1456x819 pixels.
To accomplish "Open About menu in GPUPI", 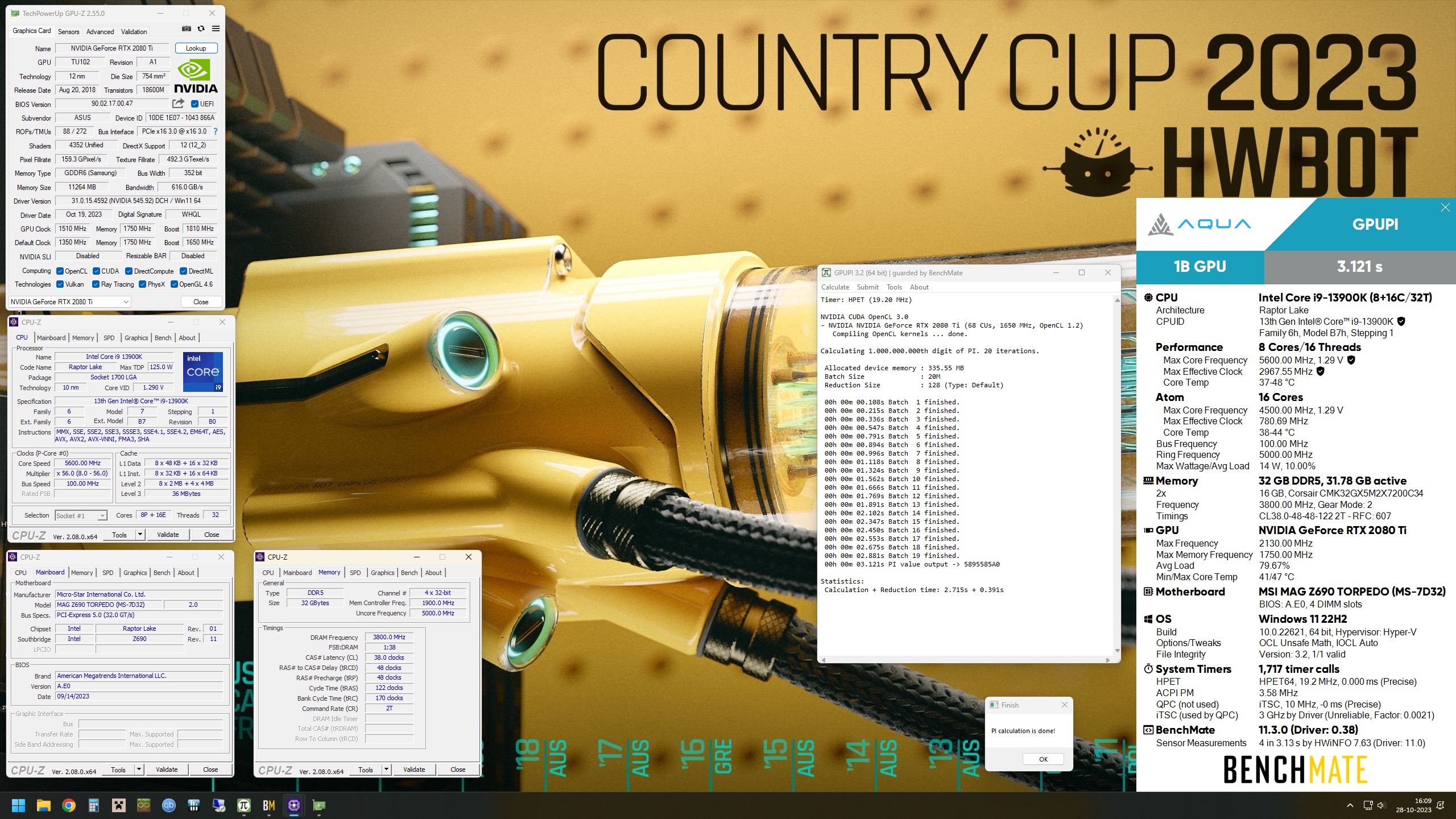I will 919,287.
